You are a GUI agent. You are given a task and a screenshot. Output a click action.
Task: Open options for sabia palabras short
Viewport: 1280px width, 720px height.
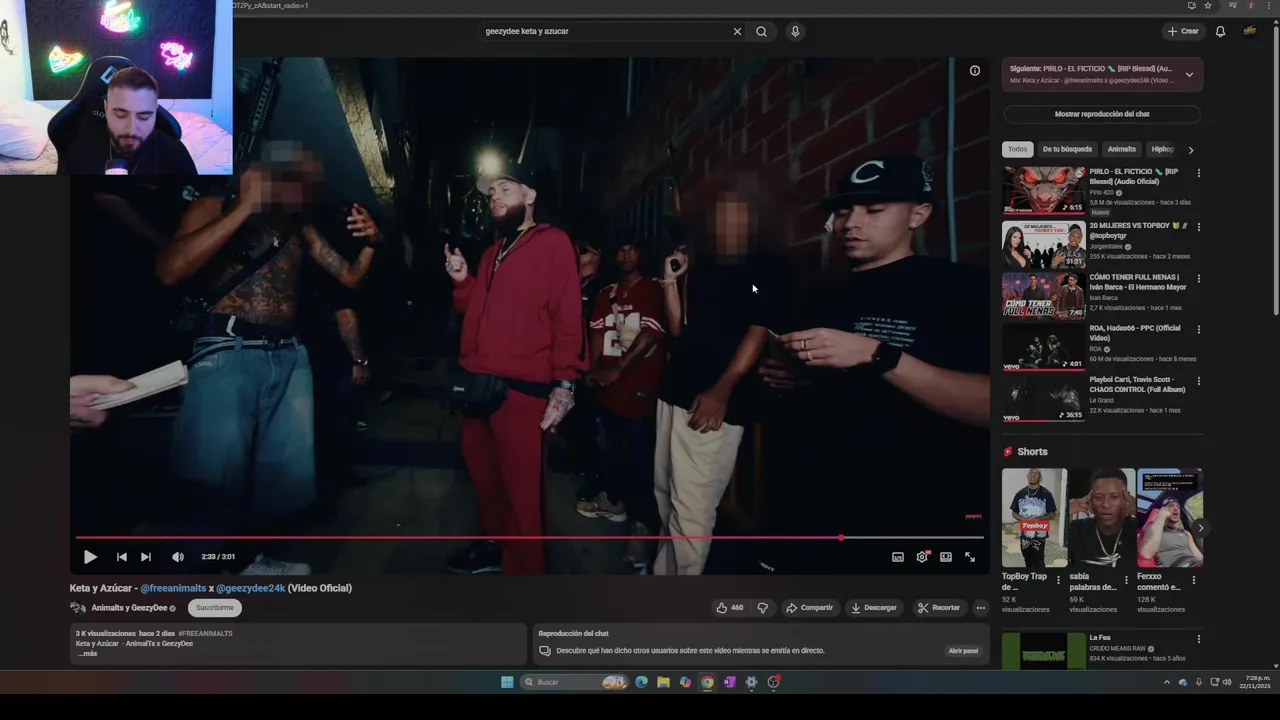tap(1126, 580)
